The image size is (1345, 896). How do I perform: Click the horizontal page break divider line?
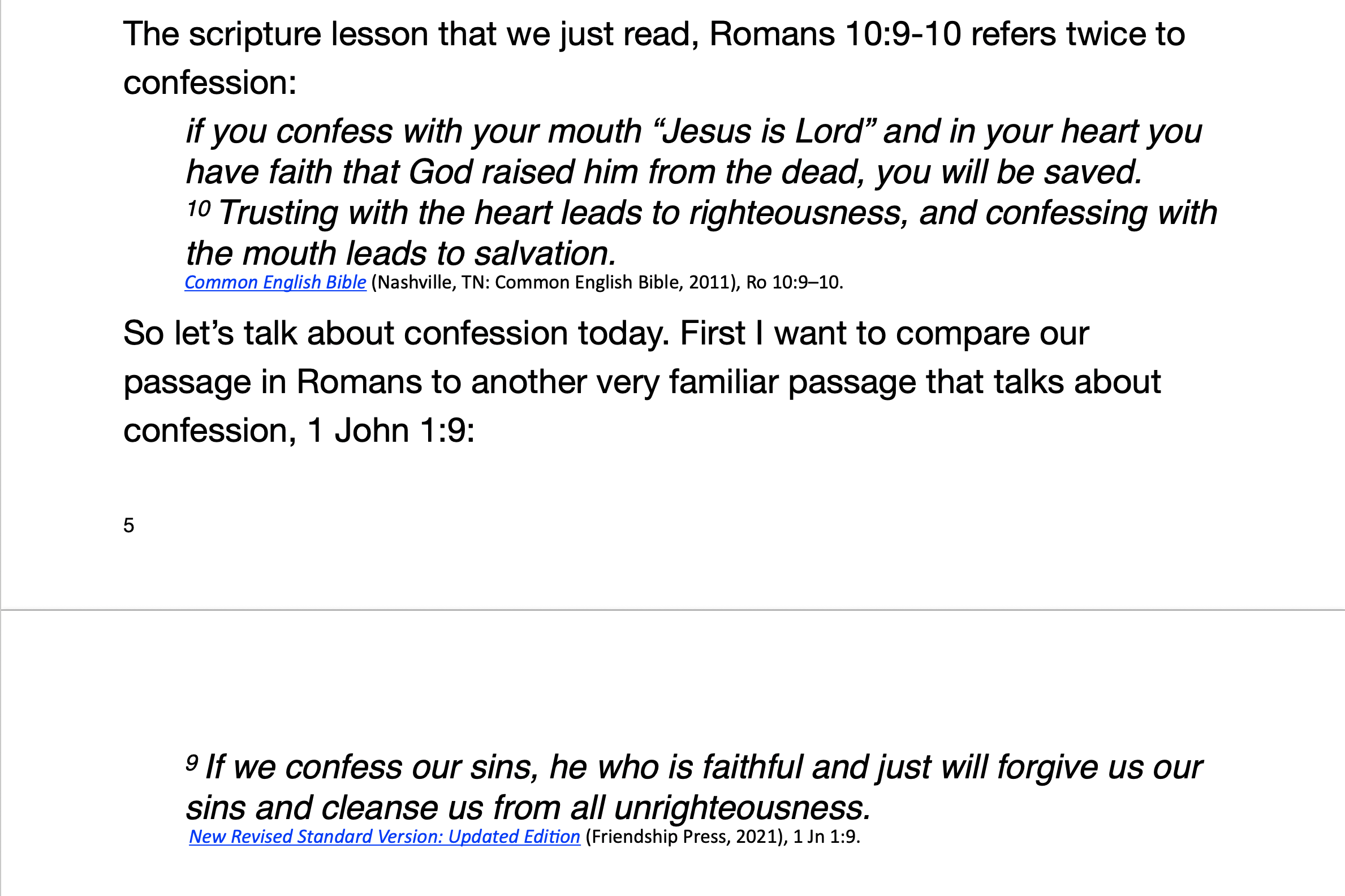[x=672, y=610]
